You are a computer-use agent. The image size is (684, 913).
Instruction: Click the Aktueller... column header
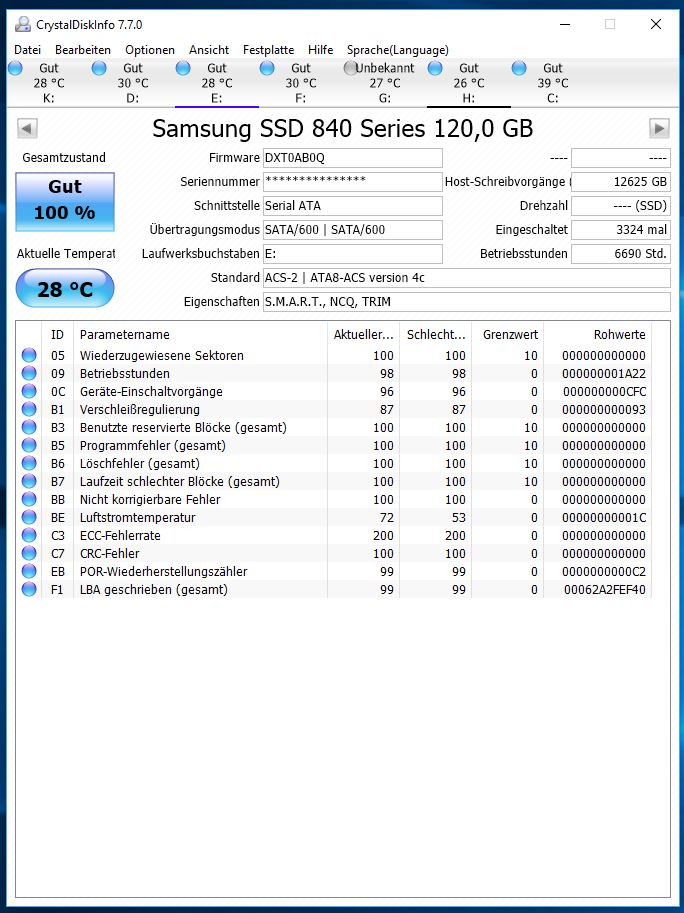[x=363, y=335]
